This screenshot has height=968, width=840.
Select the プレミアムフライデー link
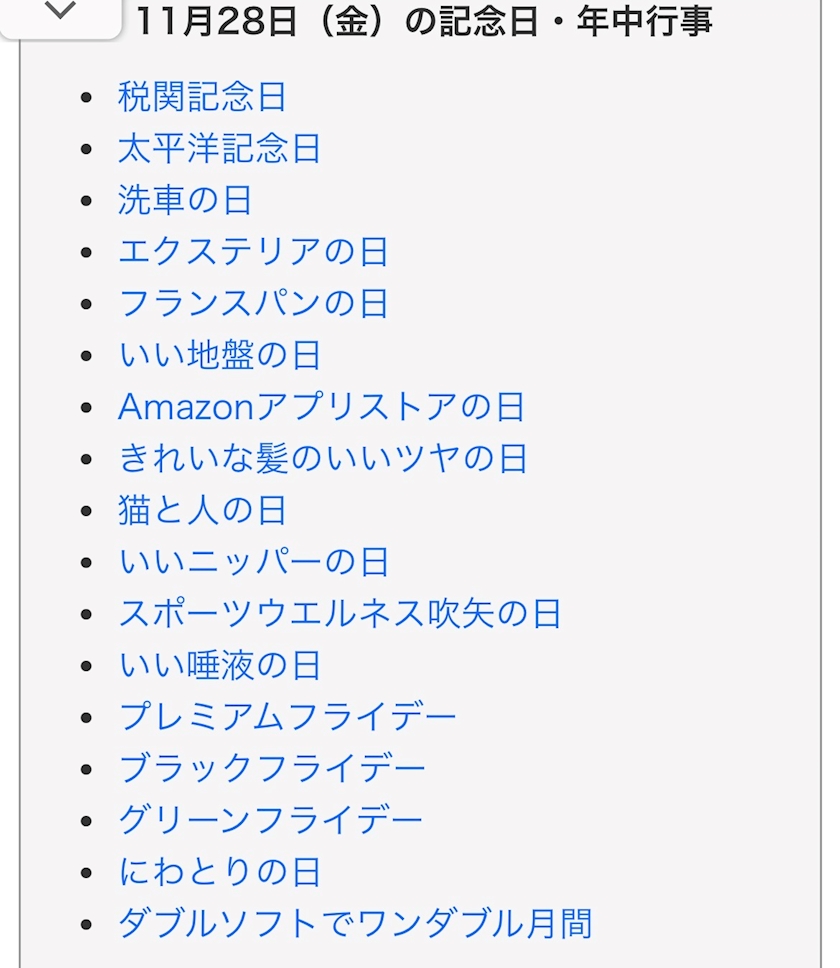(287, 717)
